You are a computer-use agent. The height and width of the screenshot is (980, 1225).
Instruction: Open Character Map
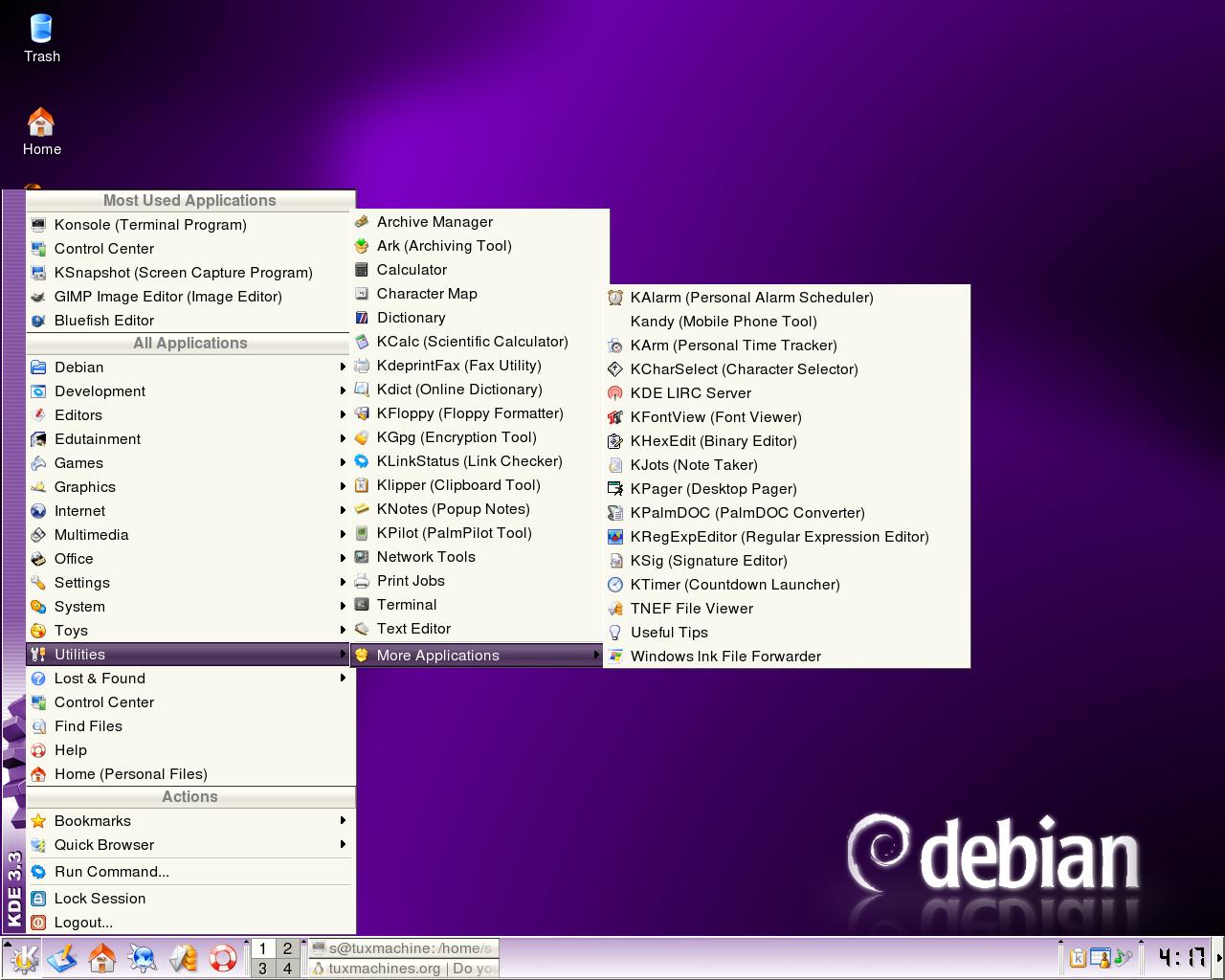pos(479,294)
